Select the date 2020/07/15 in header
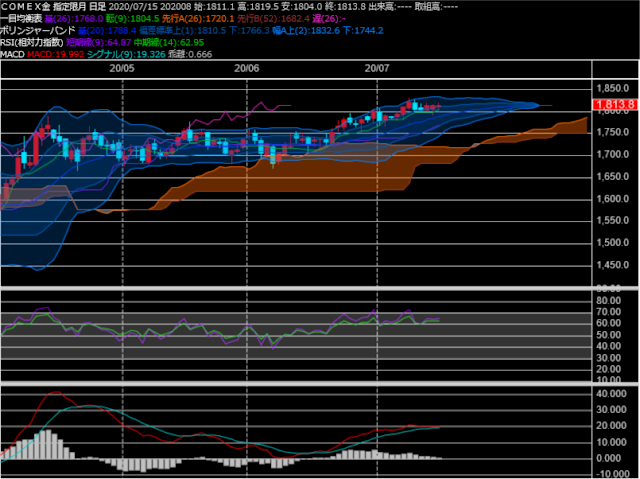Image resolution: width=640 pixels, height=479 pixels. tap(133, 7)
